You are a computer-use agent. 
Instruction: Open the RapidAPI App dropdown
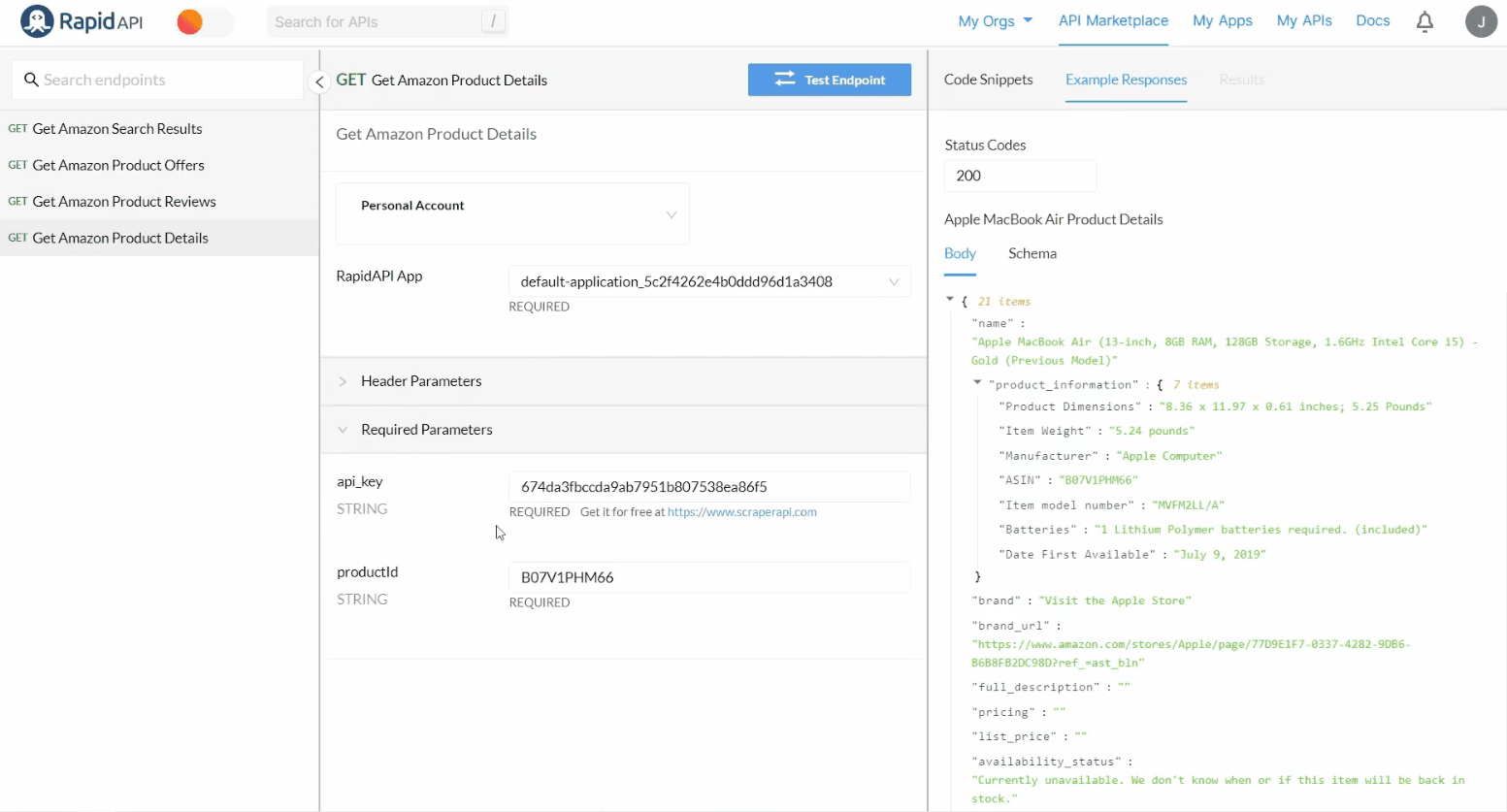[709, 281]
